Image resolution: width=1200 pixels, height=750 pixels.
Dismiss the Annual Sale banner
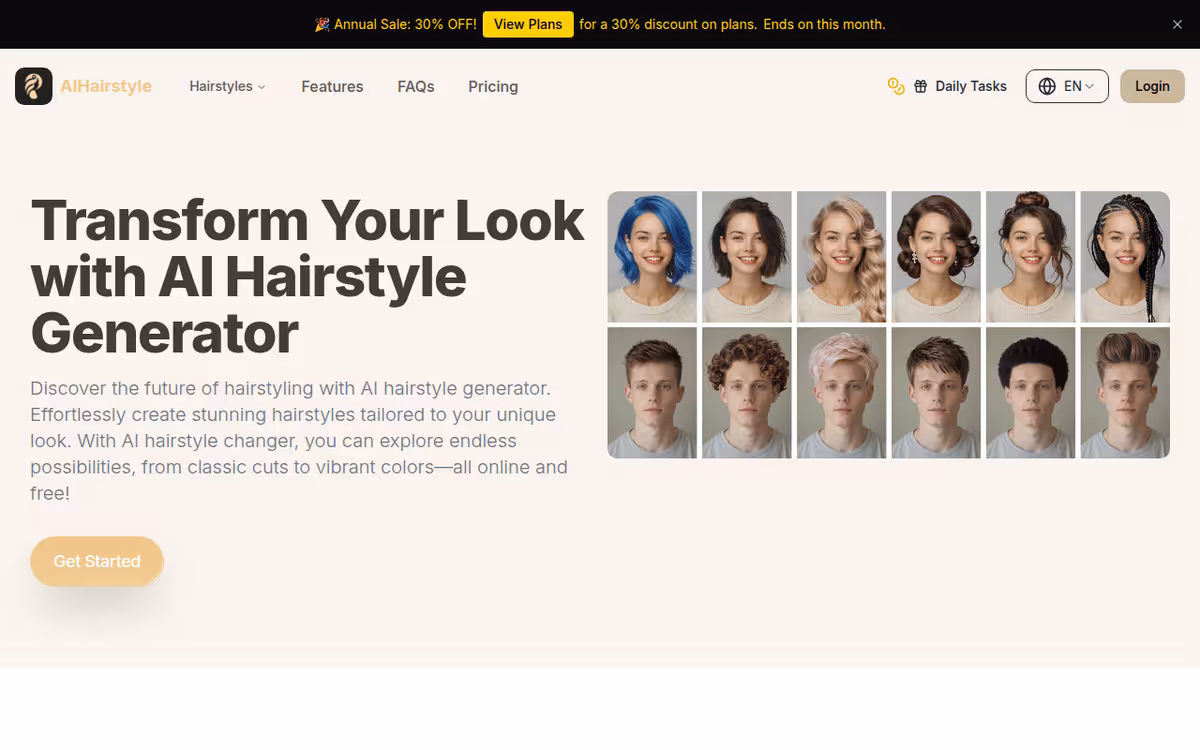coord(1177,24)
